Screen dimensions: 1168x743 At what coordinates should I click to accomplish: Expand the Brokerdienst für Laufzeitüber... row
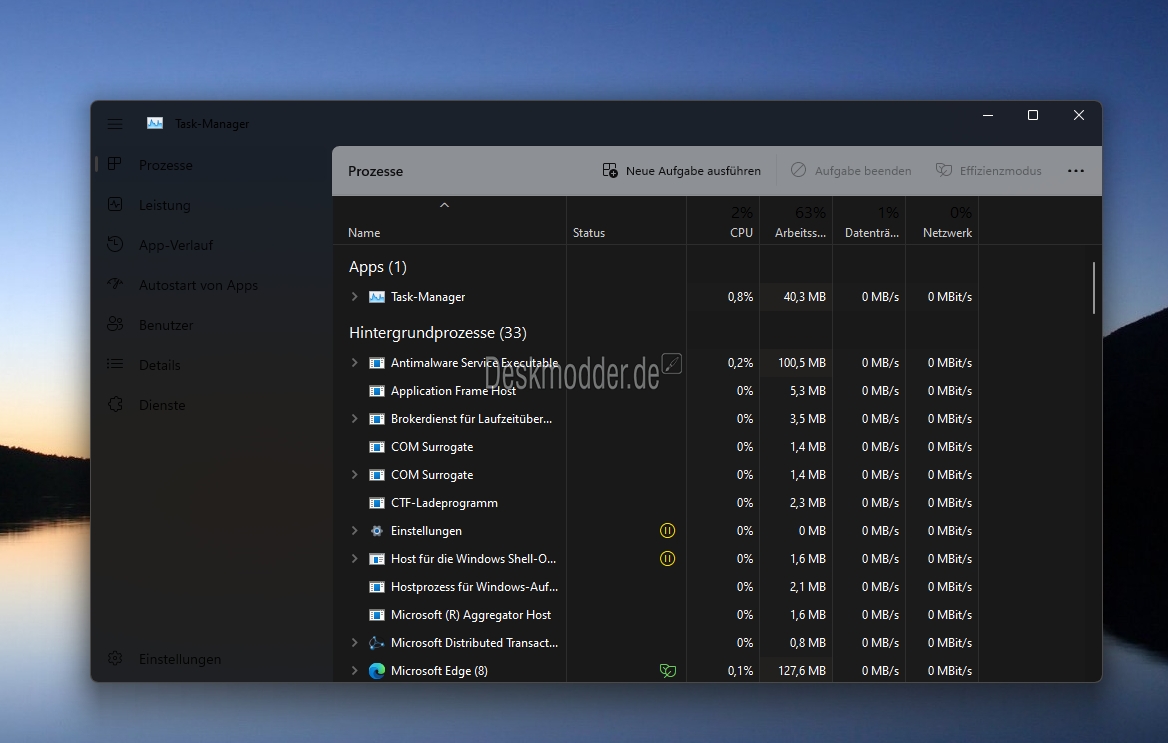coord(355,419)
